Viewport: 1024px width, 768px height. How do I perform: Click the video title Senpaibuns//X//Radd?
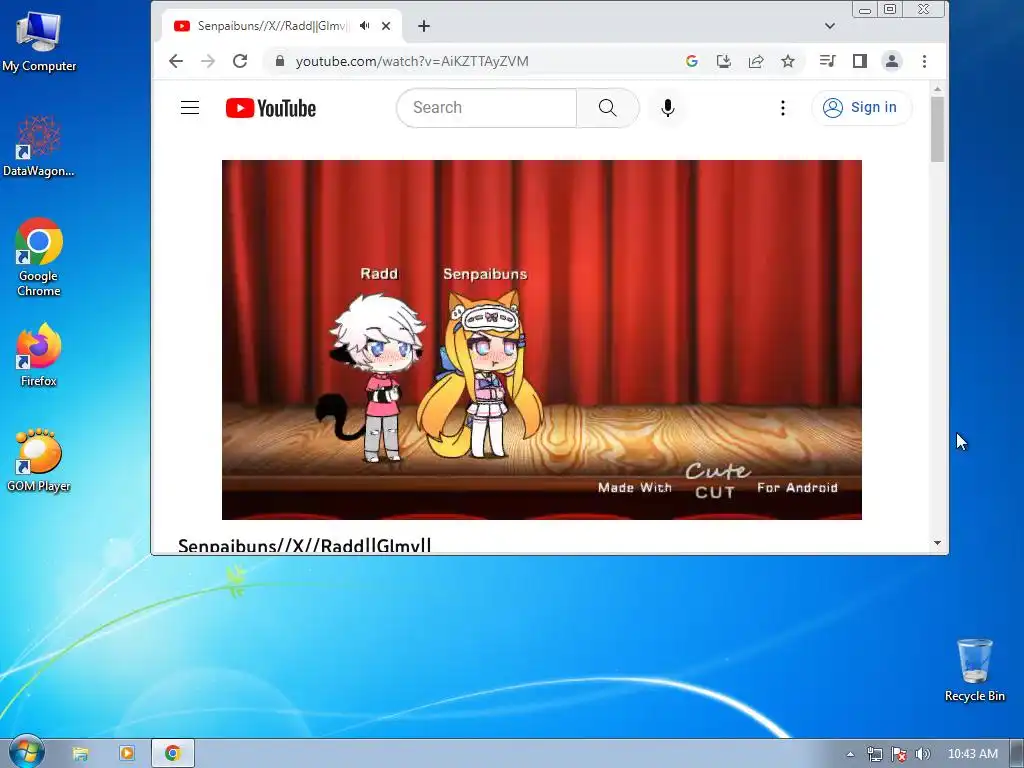(304, 545)
